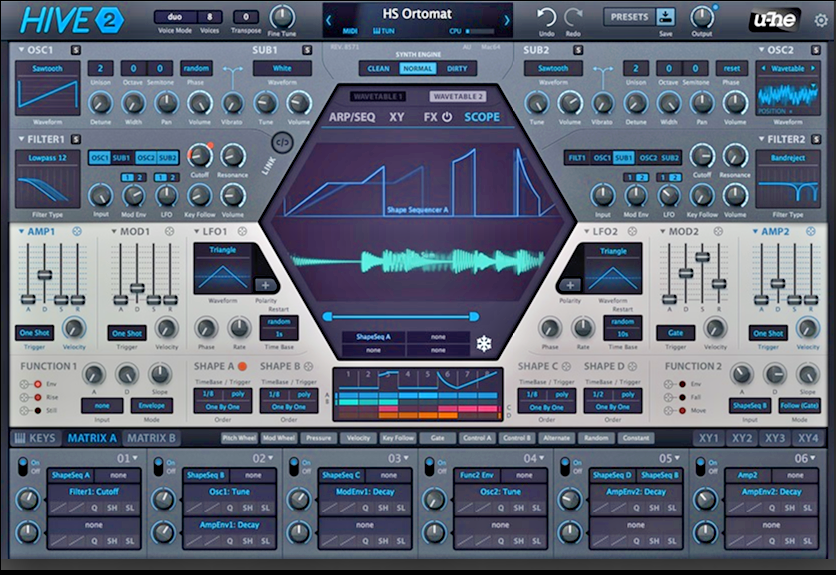Screen dimensions: 836x575
Task: Click the HS Ortomat preset name display
Action: tap(418, 15)
